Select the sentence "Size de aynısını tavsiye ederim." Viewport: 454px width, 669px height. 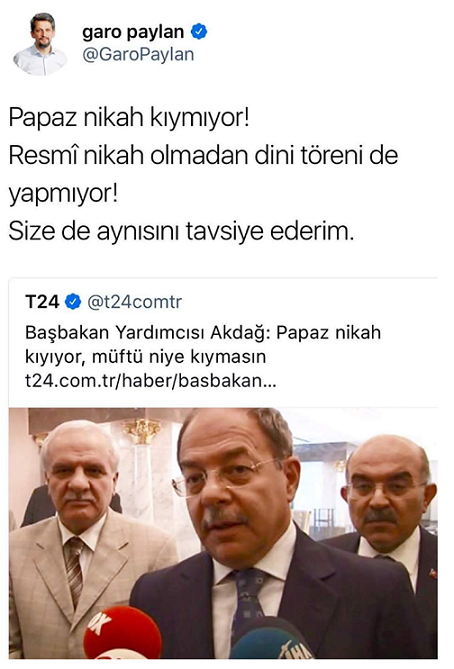[181, 232]
